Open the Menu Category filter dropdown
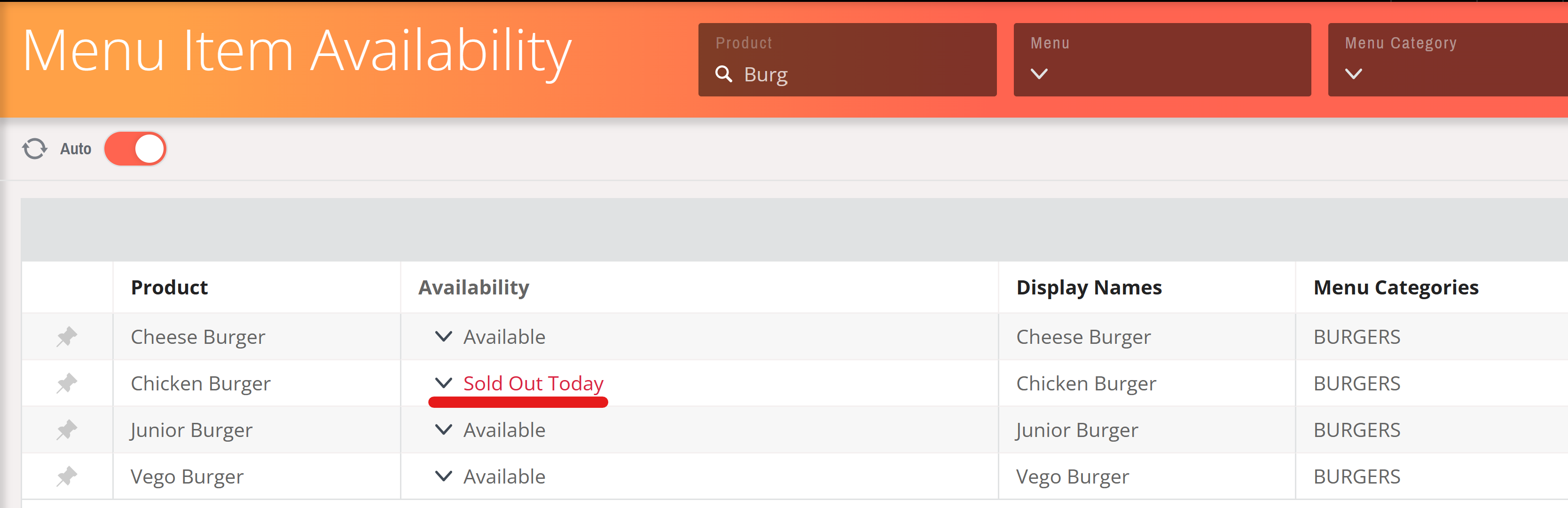Viewport: 1568px width, 508px height. coord(1448,60)
